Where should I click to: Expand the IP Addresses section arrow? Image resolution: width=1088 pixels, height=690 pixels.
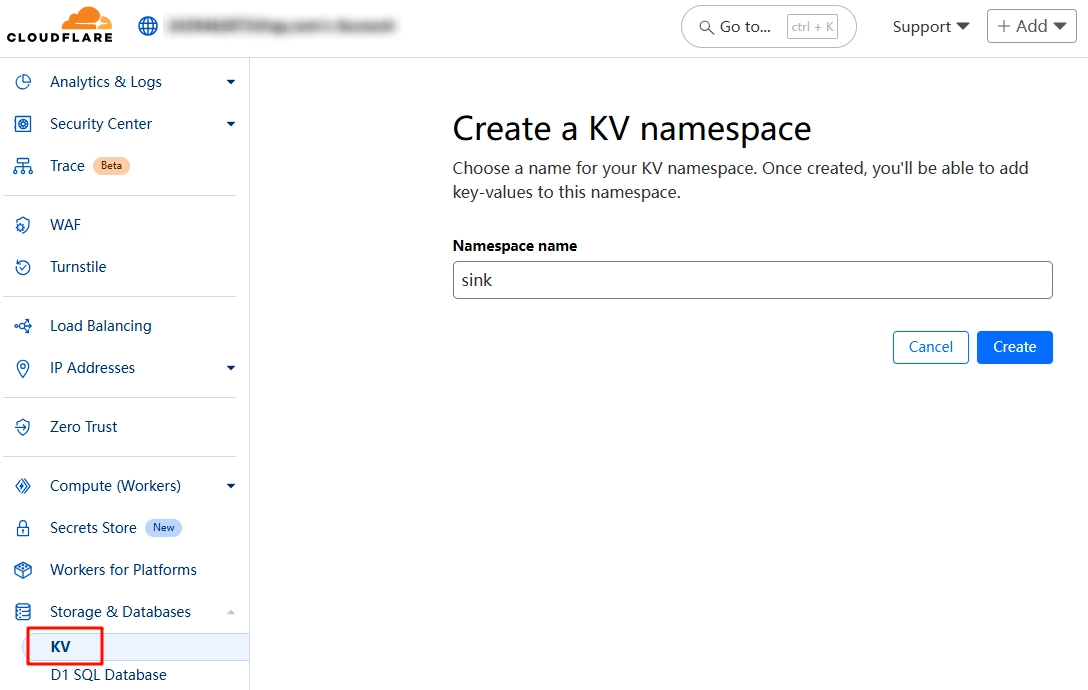(x=231, y=368)
